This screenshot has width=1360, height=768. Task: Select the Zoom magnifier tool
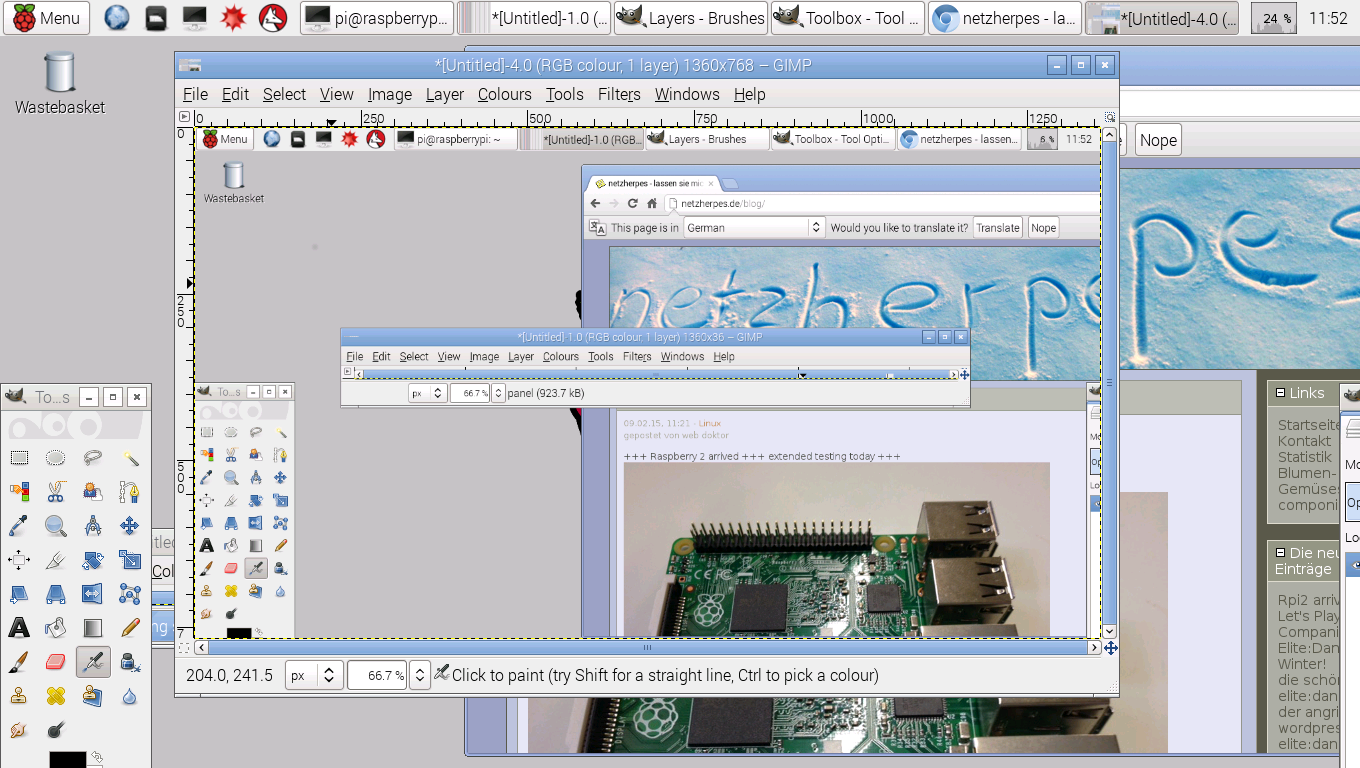tap(56, 525)
